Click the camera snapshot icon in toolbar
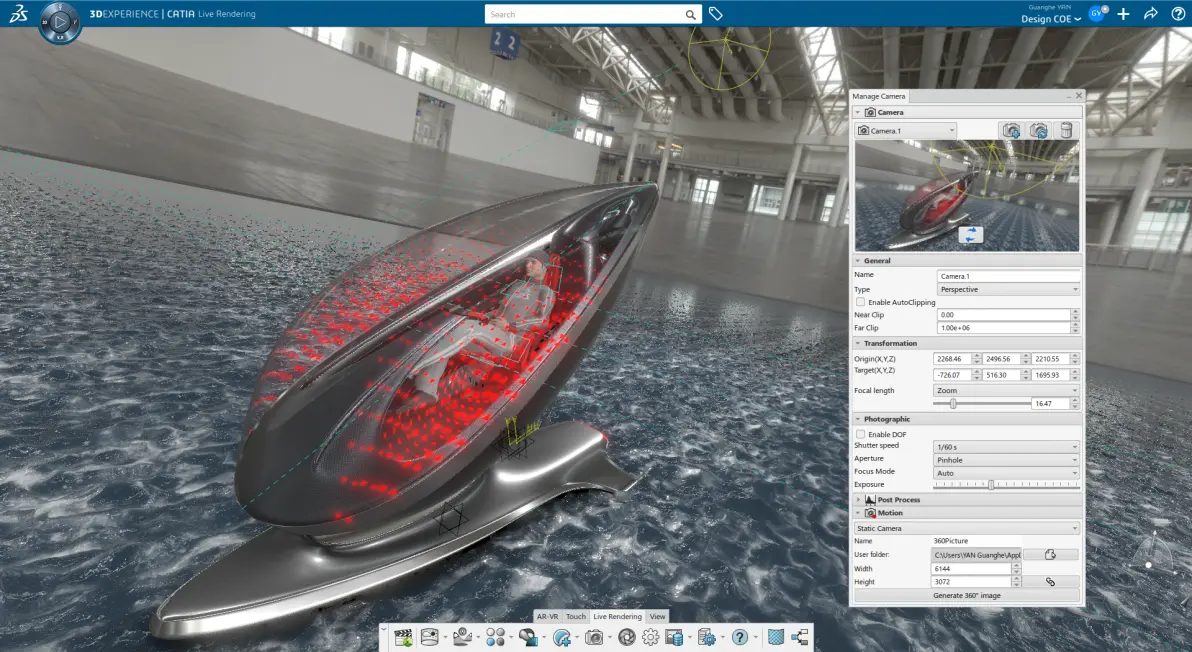1192x652 pixels. click(x=594, y=638)
